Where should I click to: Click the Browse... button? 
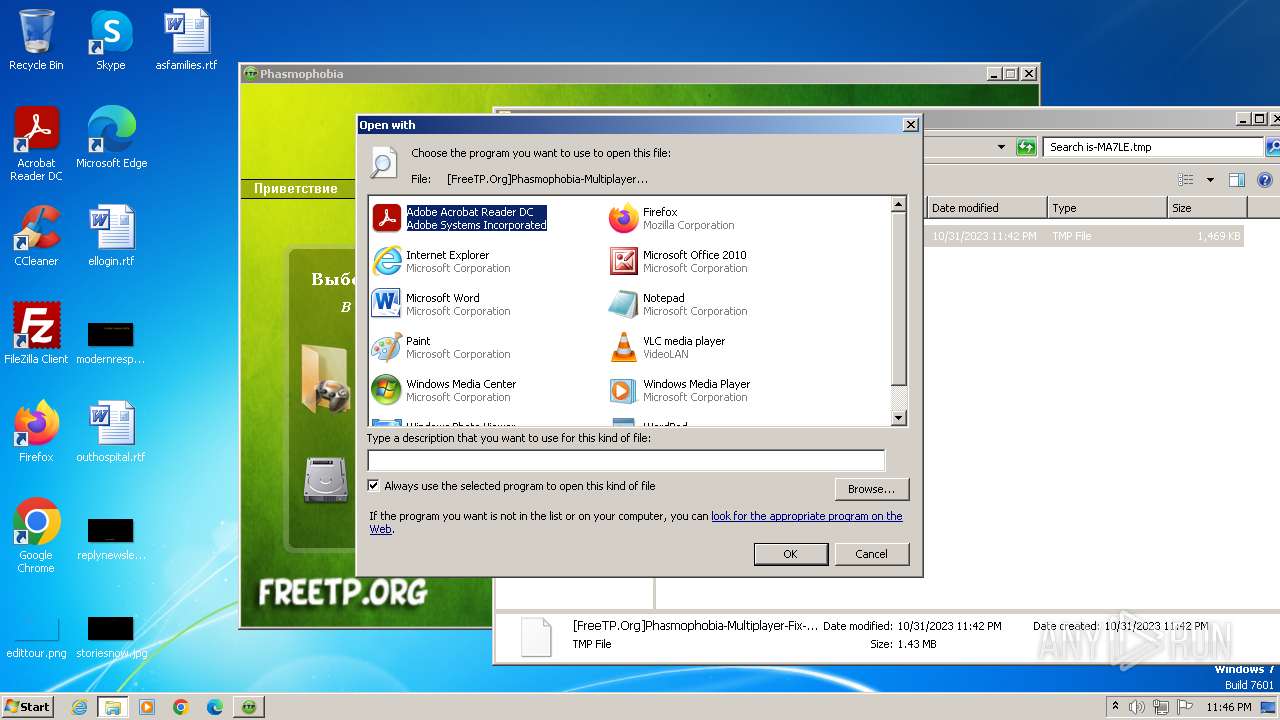point(871,489)
